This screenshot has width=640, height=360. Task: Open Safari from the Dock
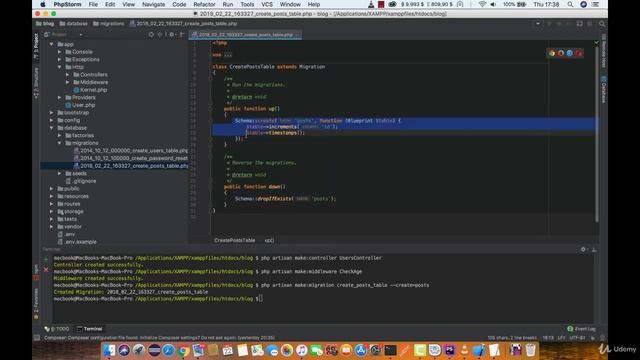coord(168,350)
